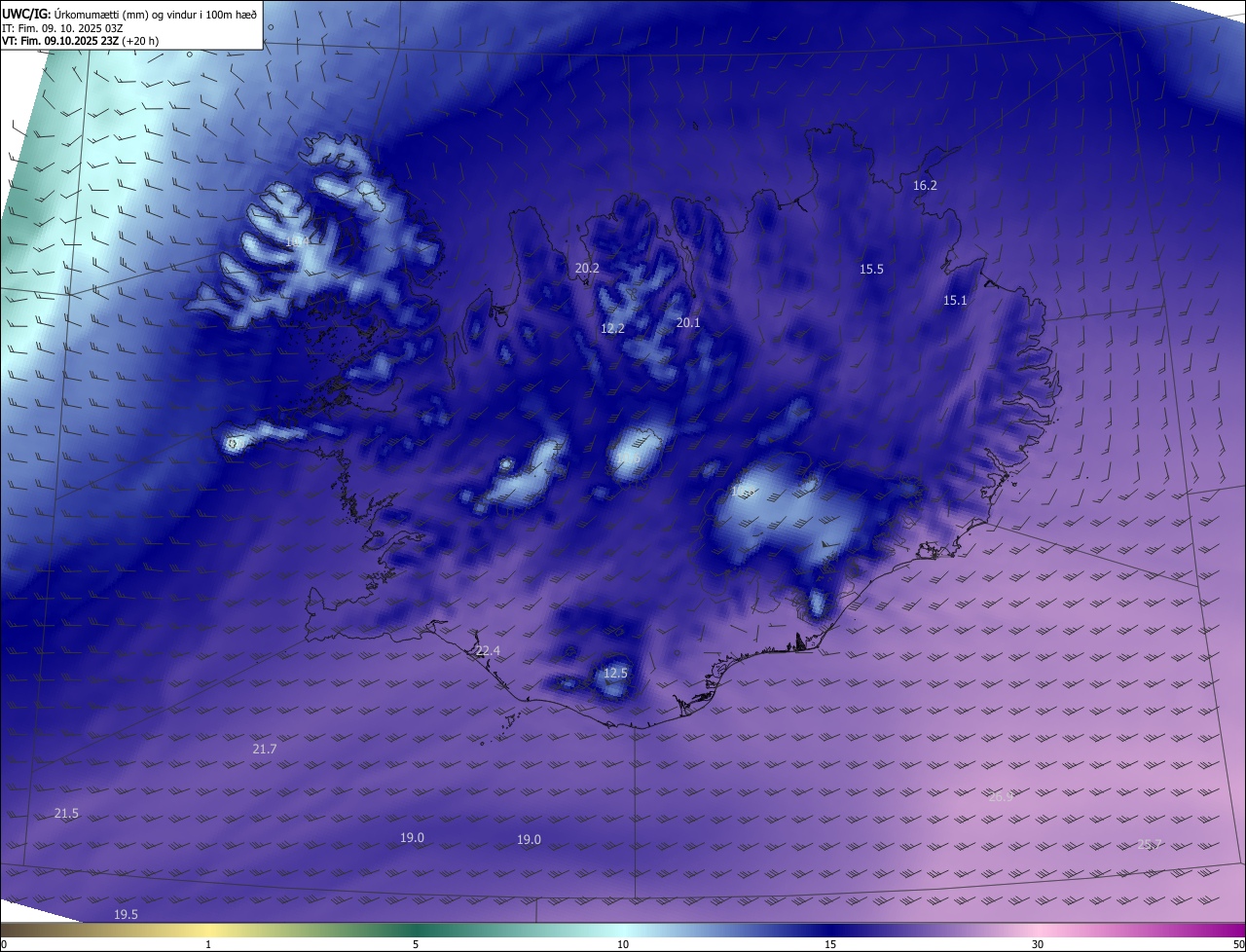The height and width of the screenshot is (952, 1246).
Task: Click the 16.2 value on the map
Action: [x=925, y=185]
